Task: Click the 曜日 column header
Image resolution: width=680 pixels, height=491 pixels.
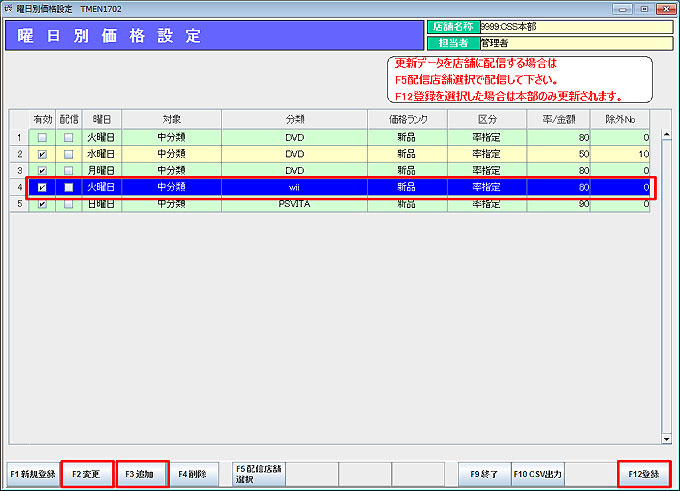Action: click(x=101, y=119)
